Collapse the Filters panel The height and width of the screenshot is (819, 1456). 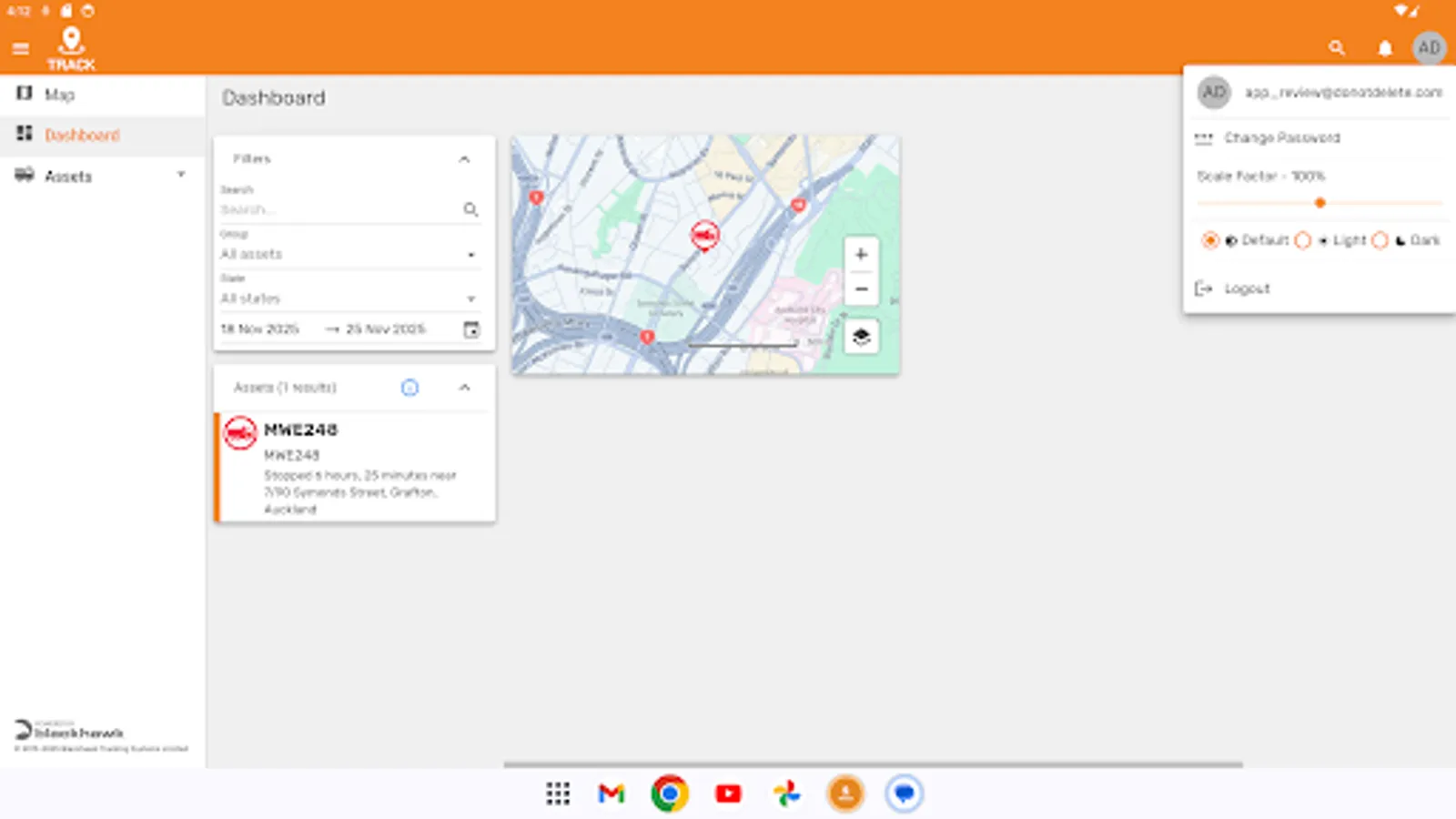tap(464, 158)
